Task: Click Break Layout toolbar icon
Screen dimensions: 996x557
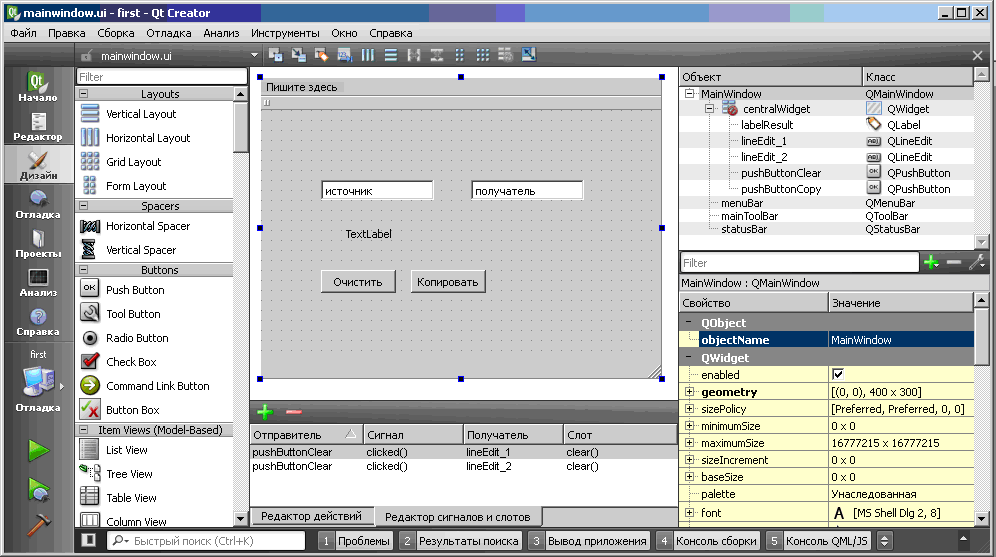Action: (x=506, y=55)
